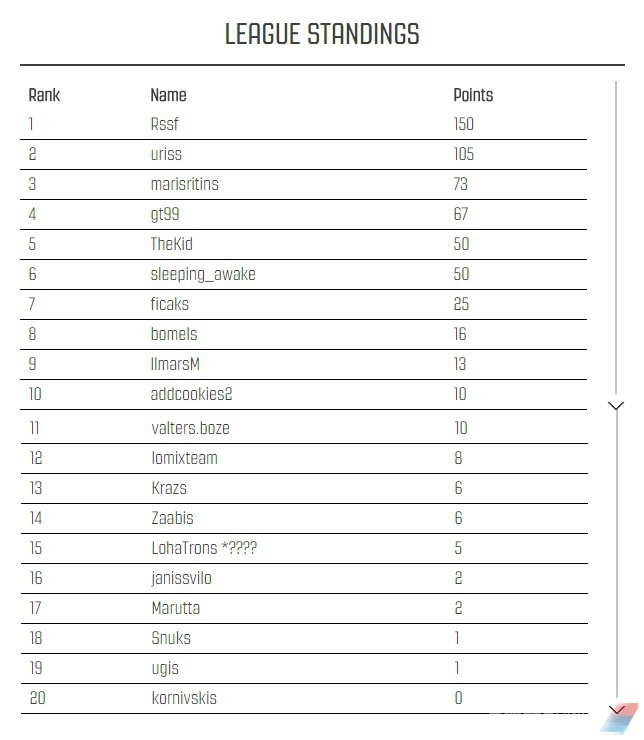Select the Name column header
This screenshot has width=644, height=740.
pos(168,95)
